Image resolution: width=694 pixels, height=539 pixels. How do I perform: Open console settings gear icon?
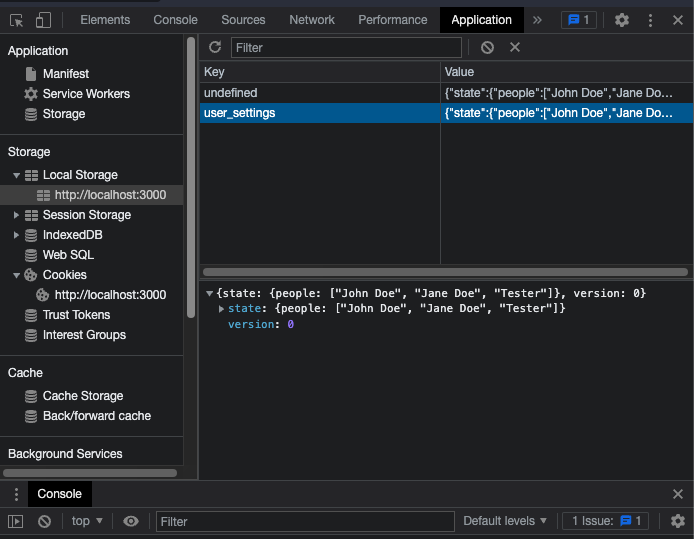tap(678, 521)
